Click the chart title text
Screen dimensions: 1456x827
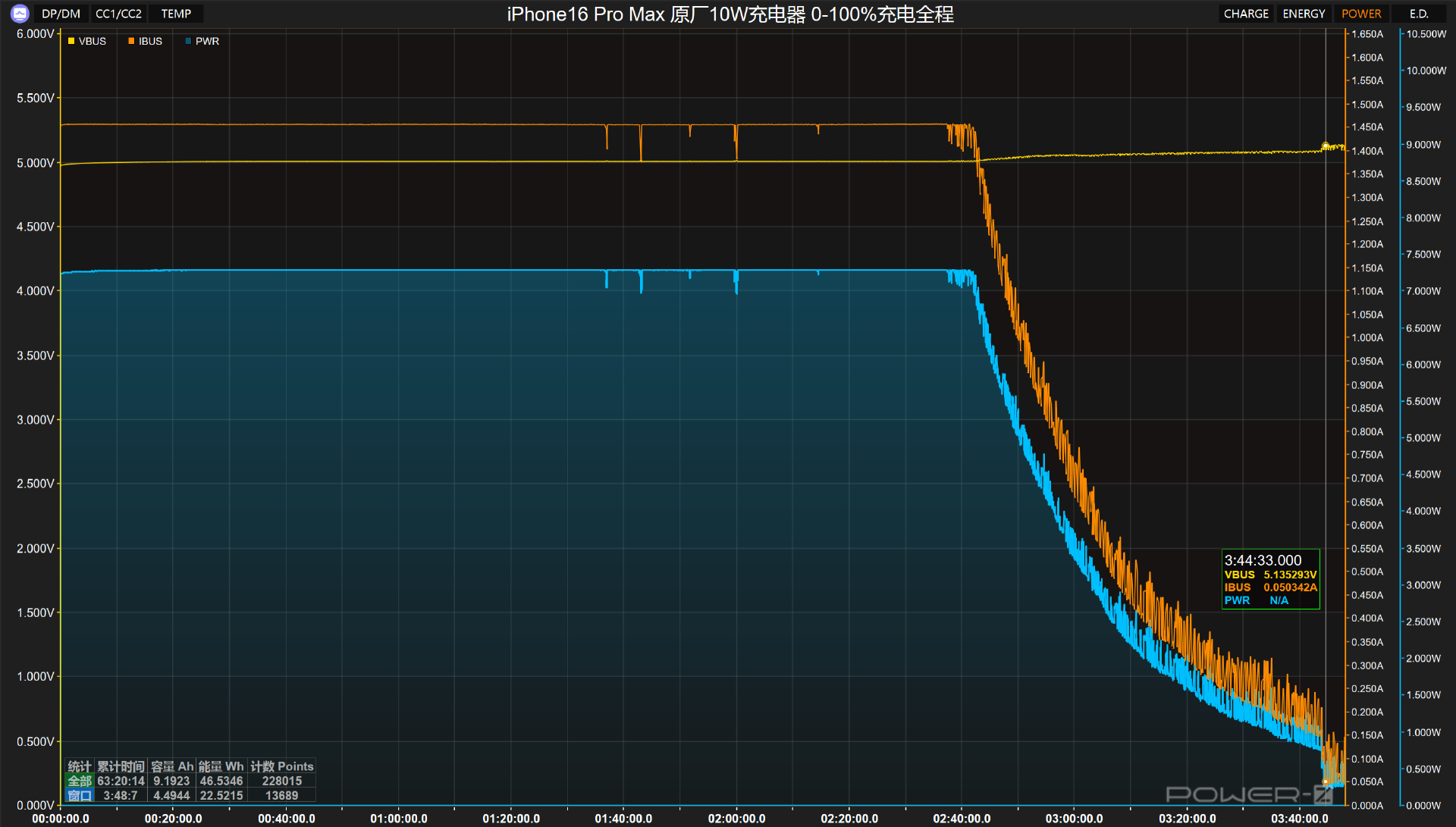coord(730,14)
